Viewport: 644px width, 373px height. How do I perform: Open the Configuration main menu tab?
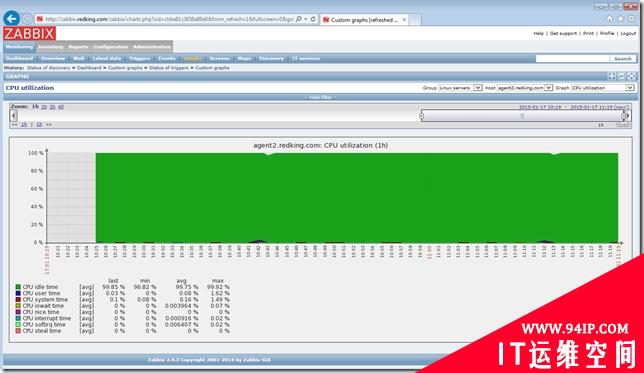pos(110,47)
